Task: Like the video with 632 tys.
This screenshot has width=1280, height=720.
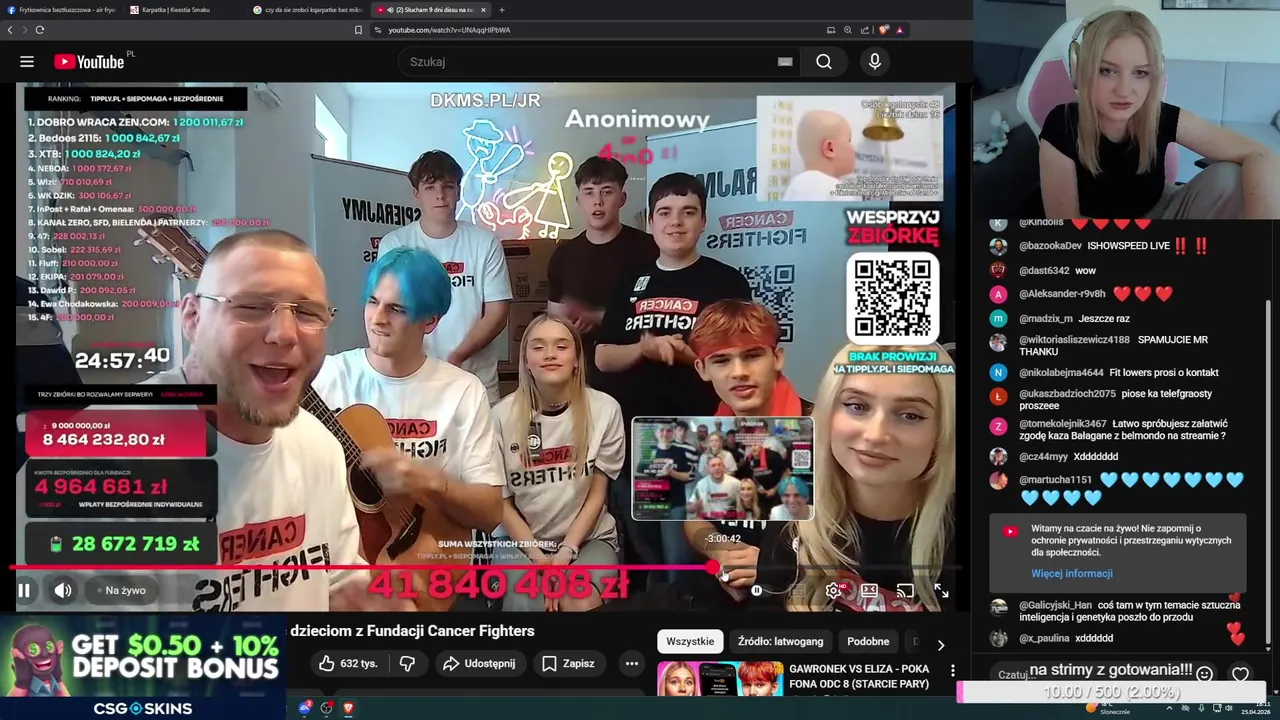Action: [x=348, y=663]
